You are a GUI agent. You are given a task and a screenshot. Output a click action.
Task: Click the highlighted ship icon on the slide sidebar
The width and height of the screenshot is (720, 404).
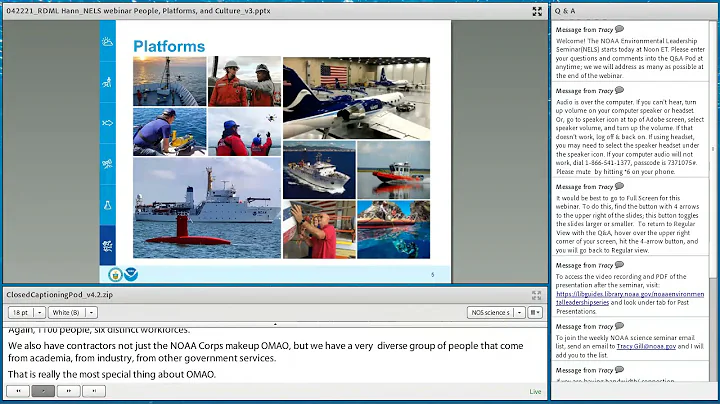coord(107,246)
